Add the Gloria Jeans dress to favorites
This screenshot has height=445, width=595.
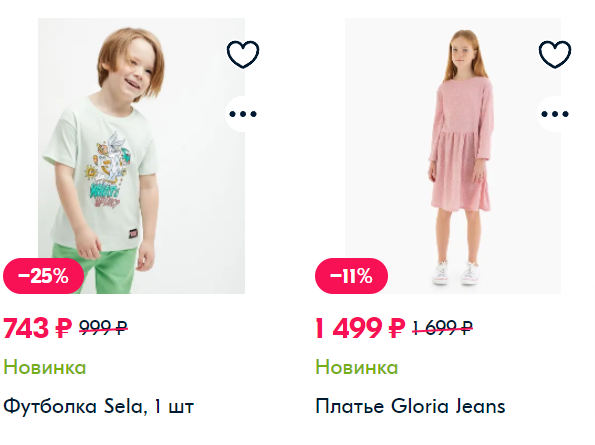pos(555,54)
